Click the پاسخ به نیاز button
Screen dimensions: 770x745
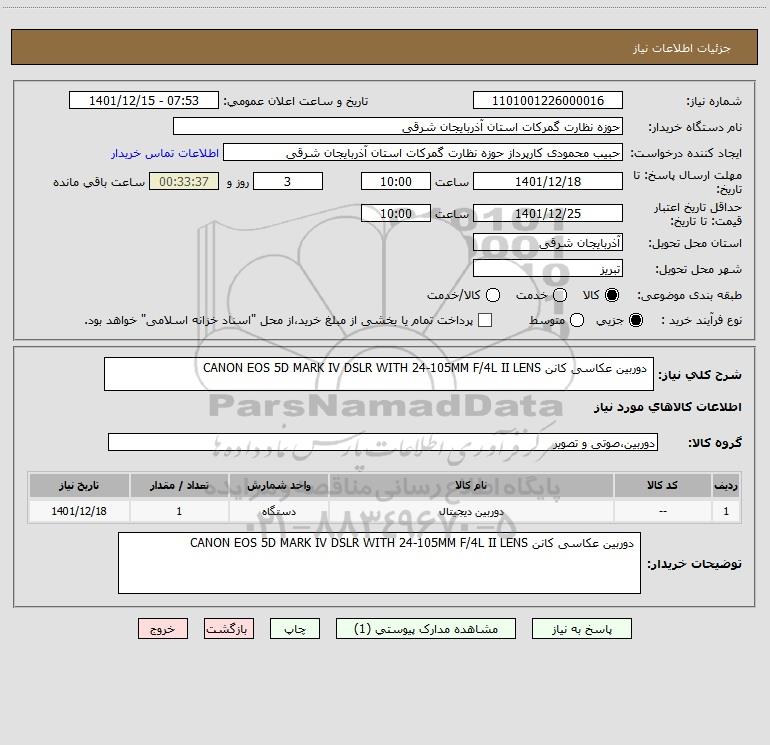point(581,629)
